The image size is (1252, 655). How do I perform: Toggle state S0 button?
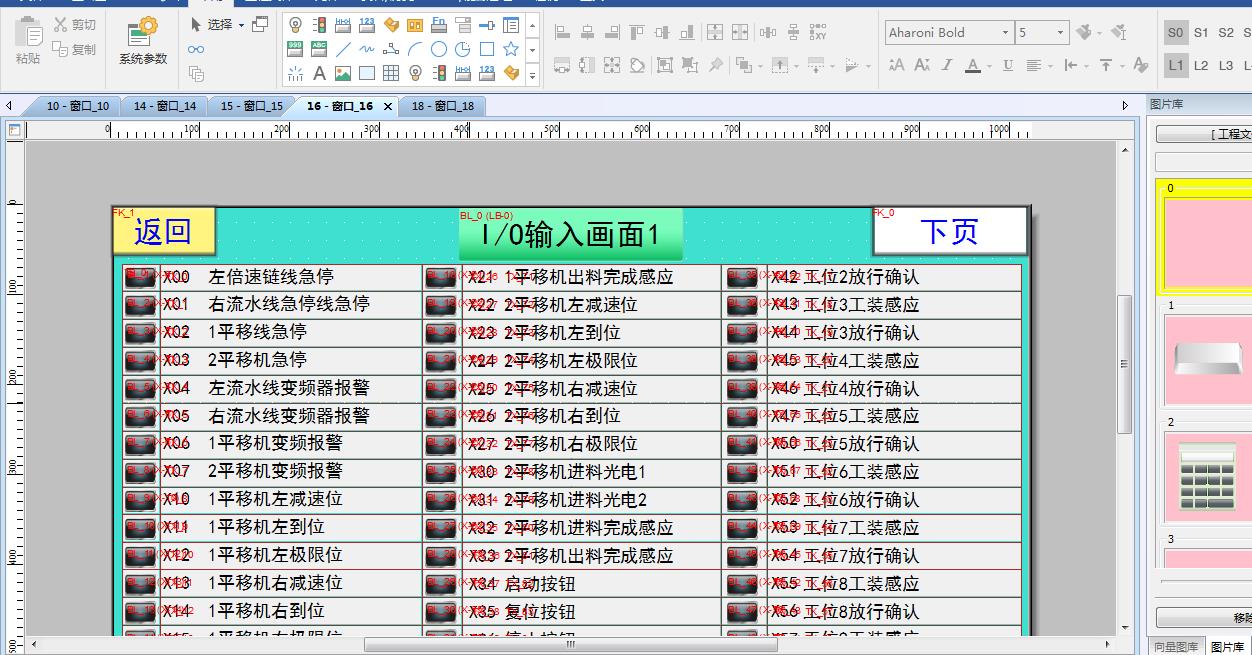click(1176, 33)
